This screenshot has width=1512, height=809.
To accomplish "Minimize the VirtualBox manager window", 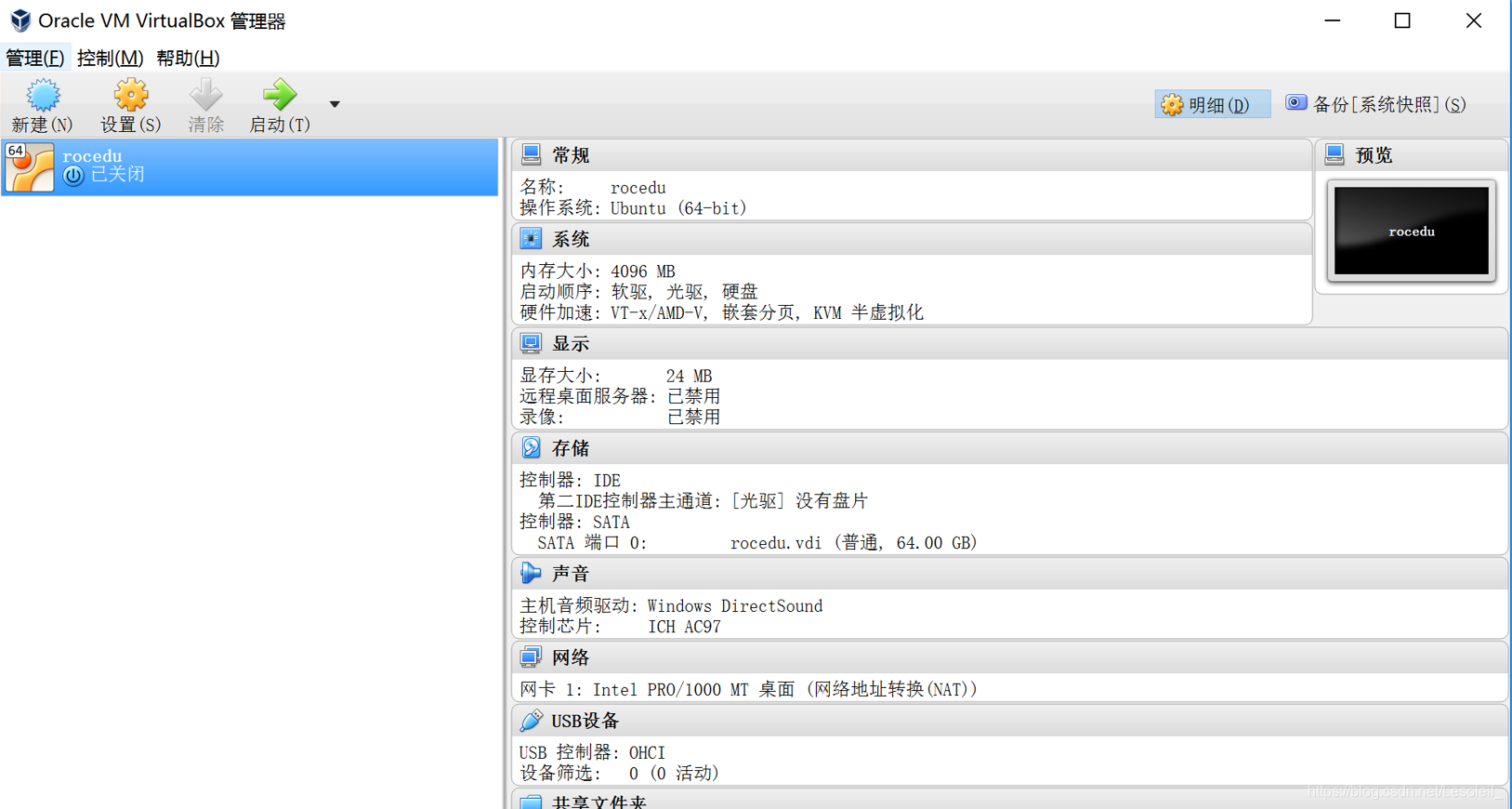I will click(1333, 20).
